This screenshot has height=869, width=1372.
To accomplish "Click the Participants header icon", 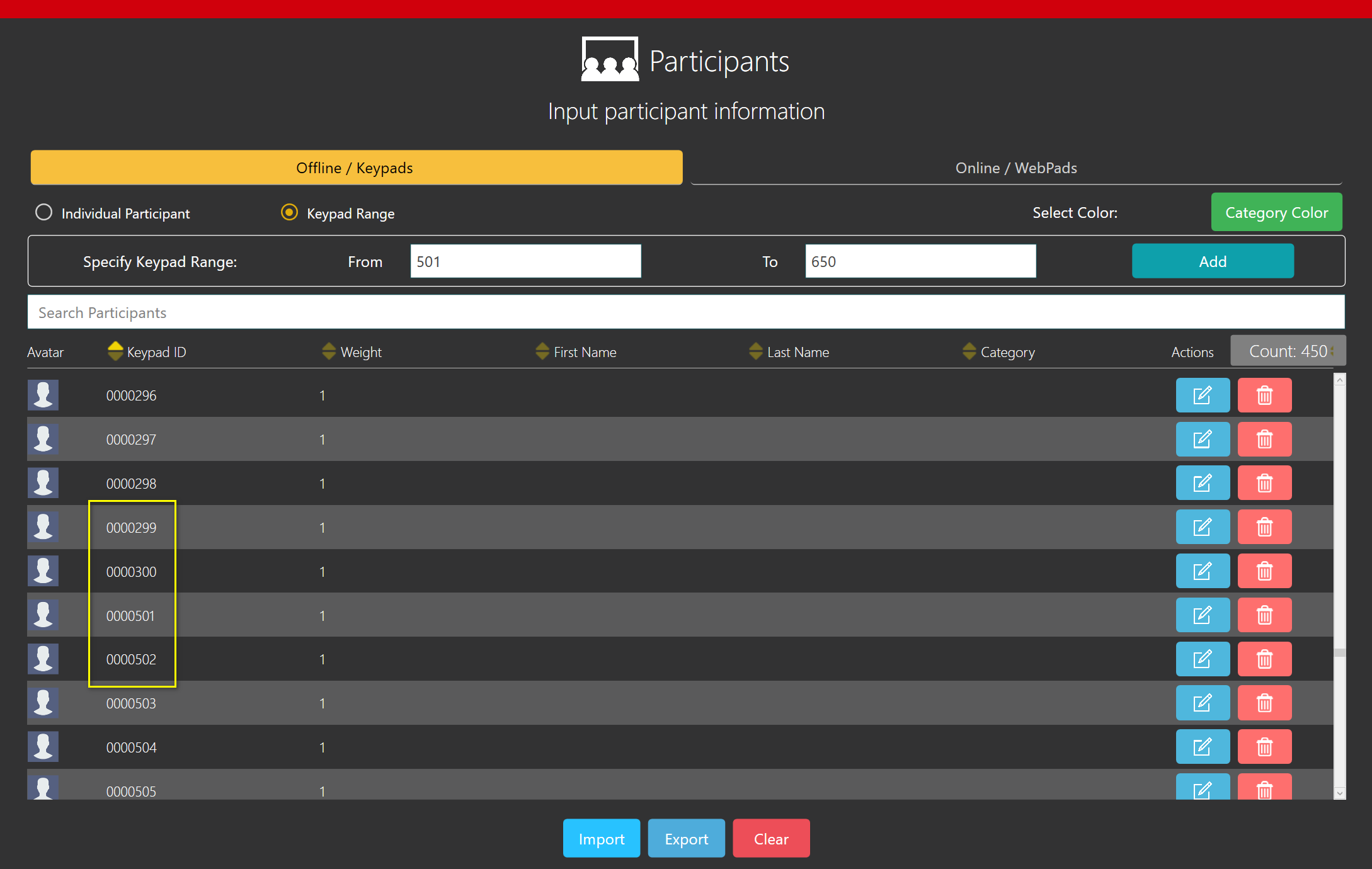I will coord(609,60).
